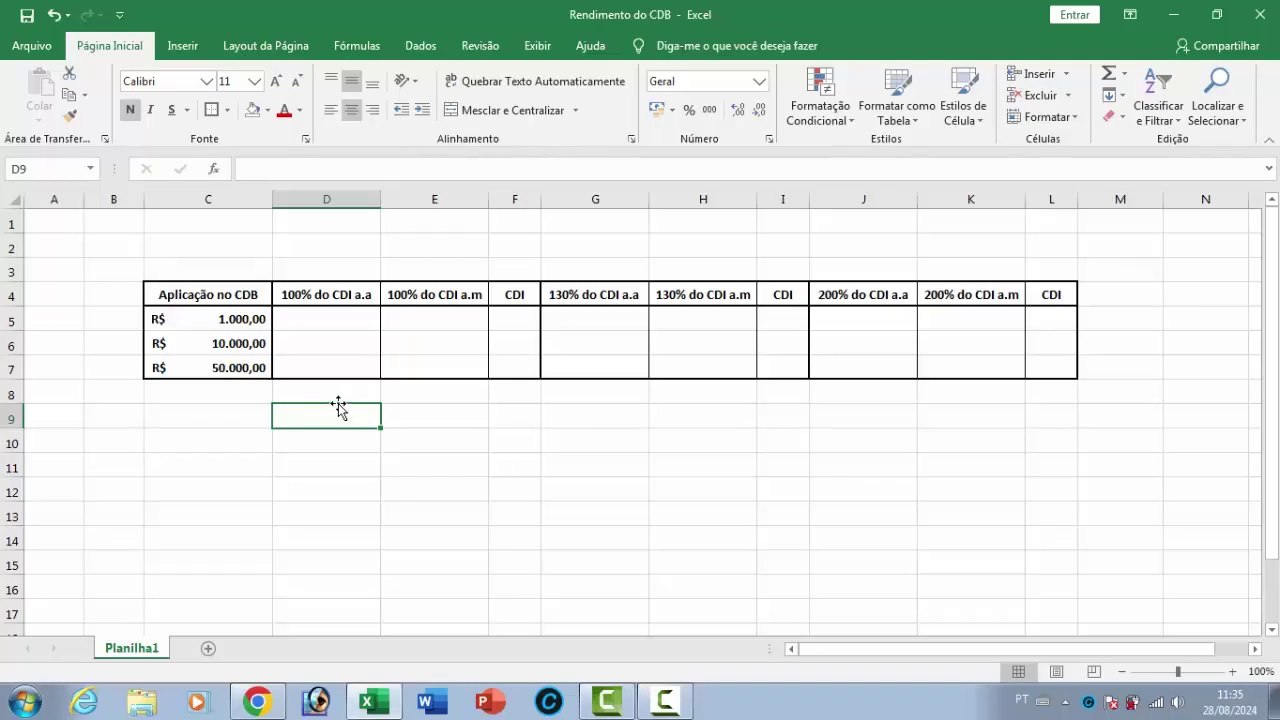Click the add new sheet plus icon
1280x720 pixels.
click(x=208, y=648)
